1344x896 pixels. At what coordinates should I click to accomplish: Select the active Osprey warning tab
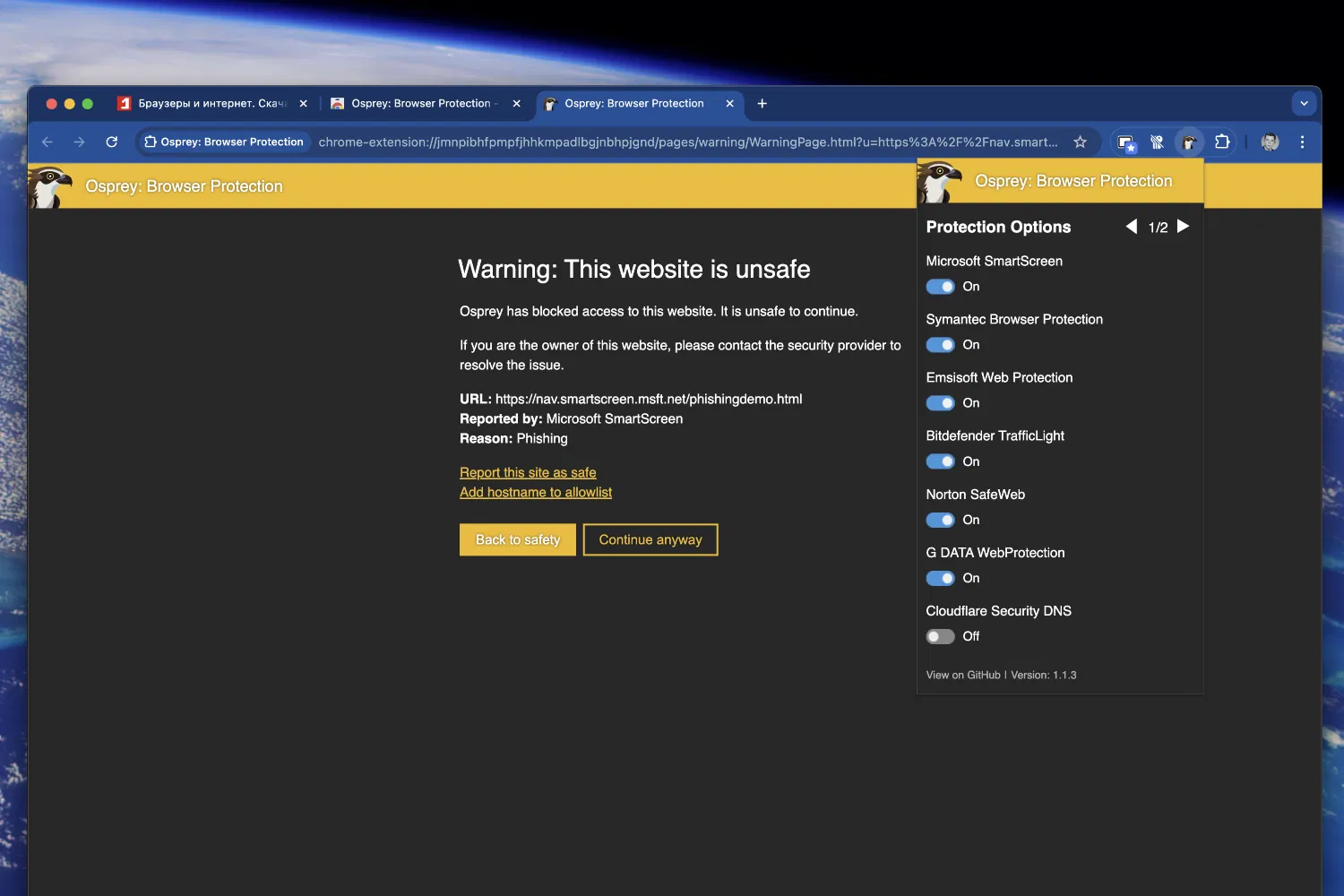tap(639, 104)
